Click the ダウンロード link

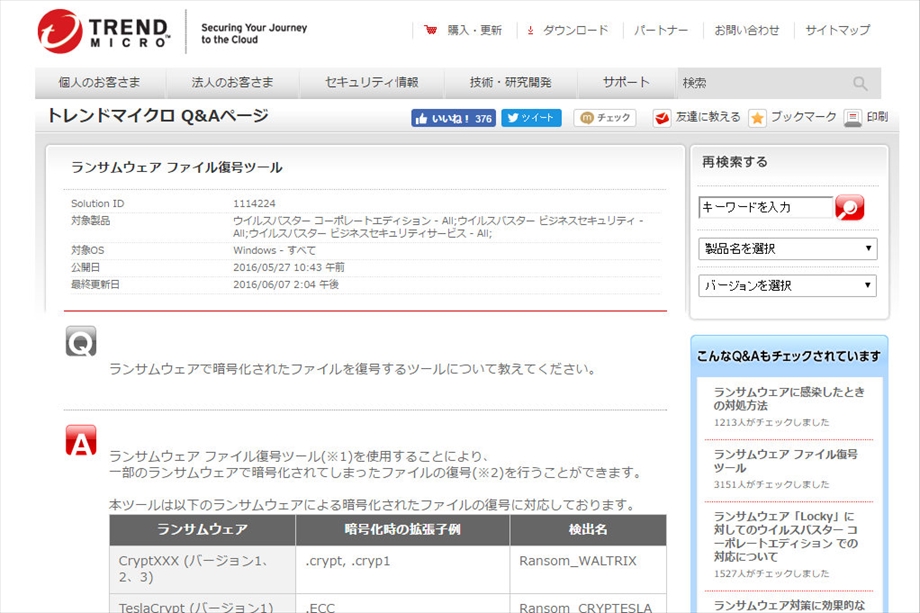point(576,30)
